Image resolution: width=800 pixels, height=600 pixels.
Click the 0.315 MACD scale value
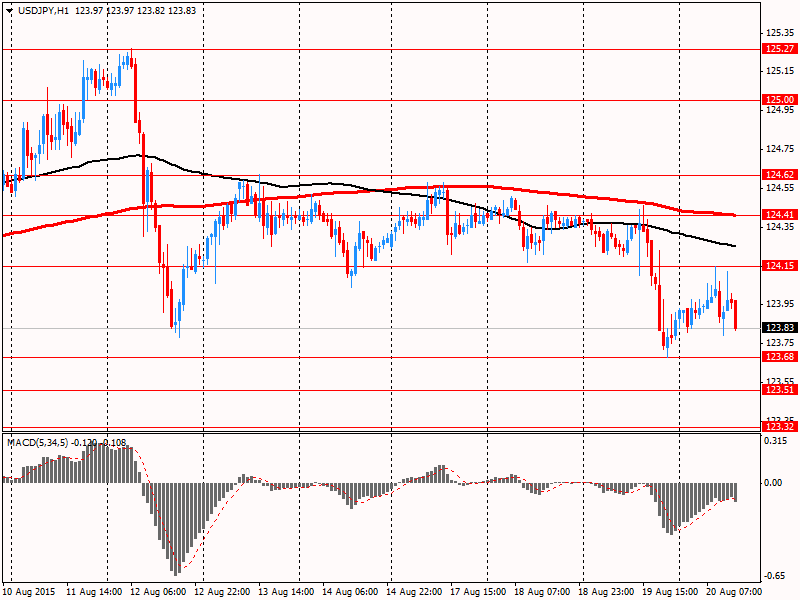(776, 441)
